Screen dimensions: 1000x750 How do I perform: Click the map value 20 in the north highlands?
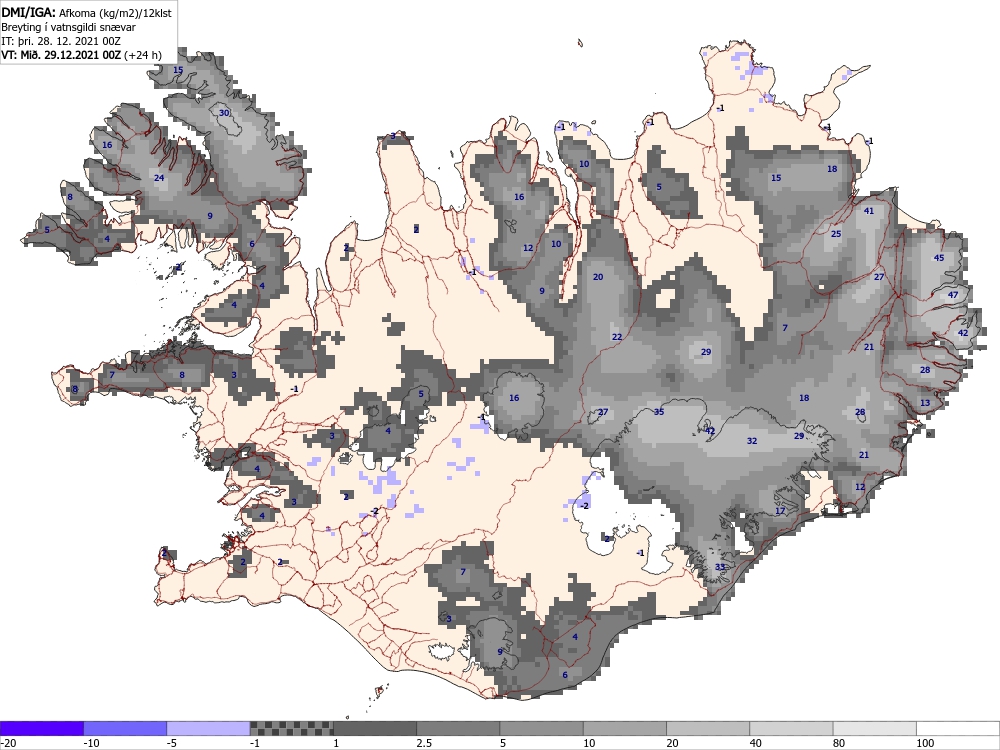(598, 277)
